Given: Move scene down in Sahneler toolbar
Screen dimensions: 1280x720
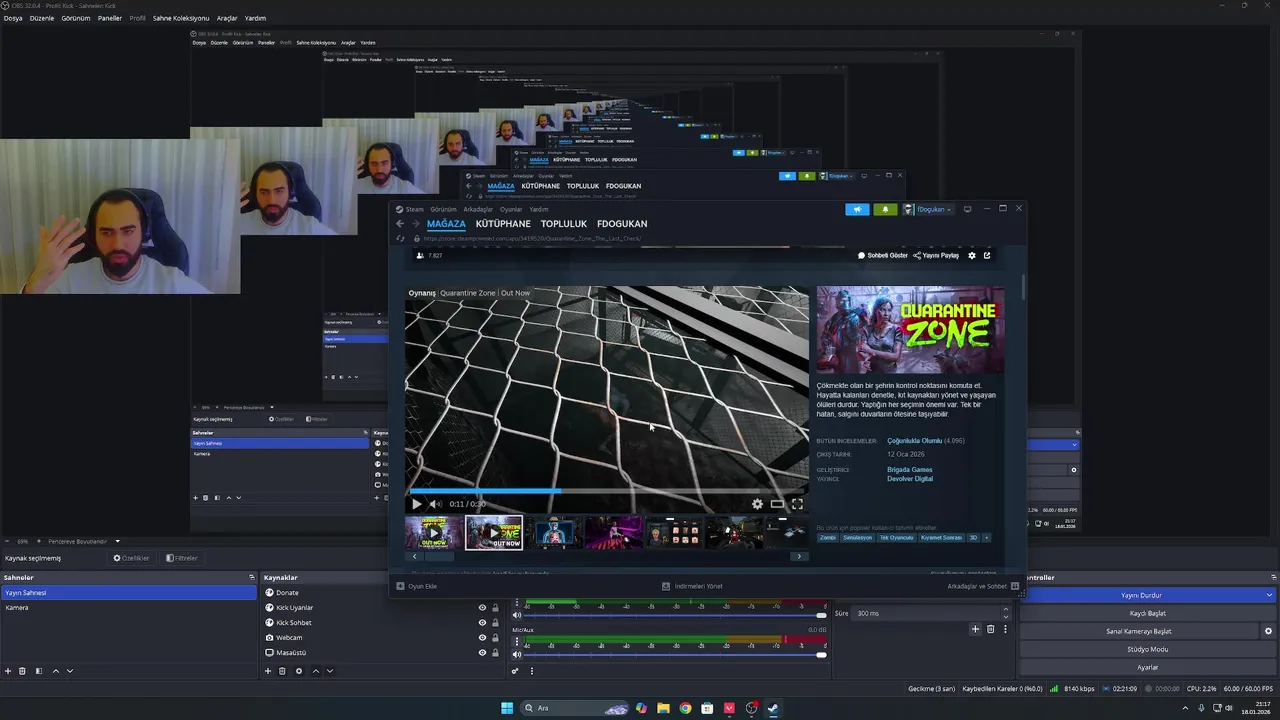Looking at the screenshot, I should click(x=70, y=671).
